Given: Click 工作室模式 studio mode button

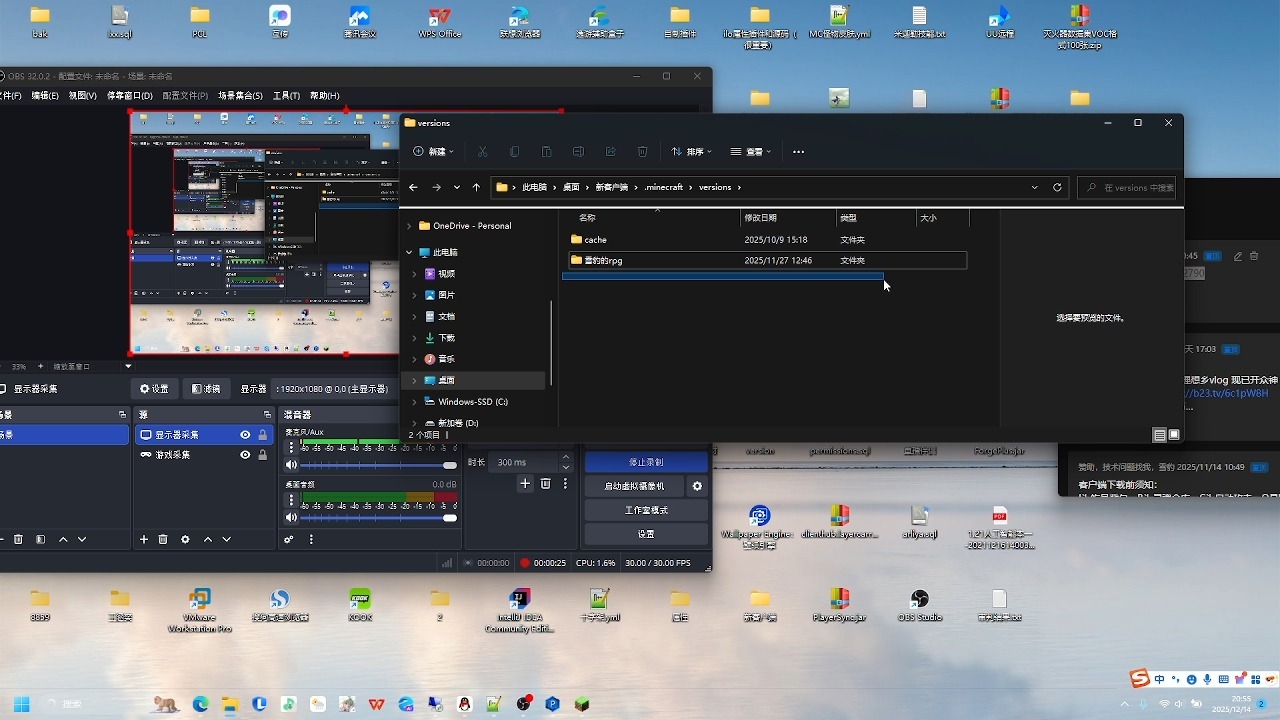Looking at the screenshot, I should (x=646, y=510).
